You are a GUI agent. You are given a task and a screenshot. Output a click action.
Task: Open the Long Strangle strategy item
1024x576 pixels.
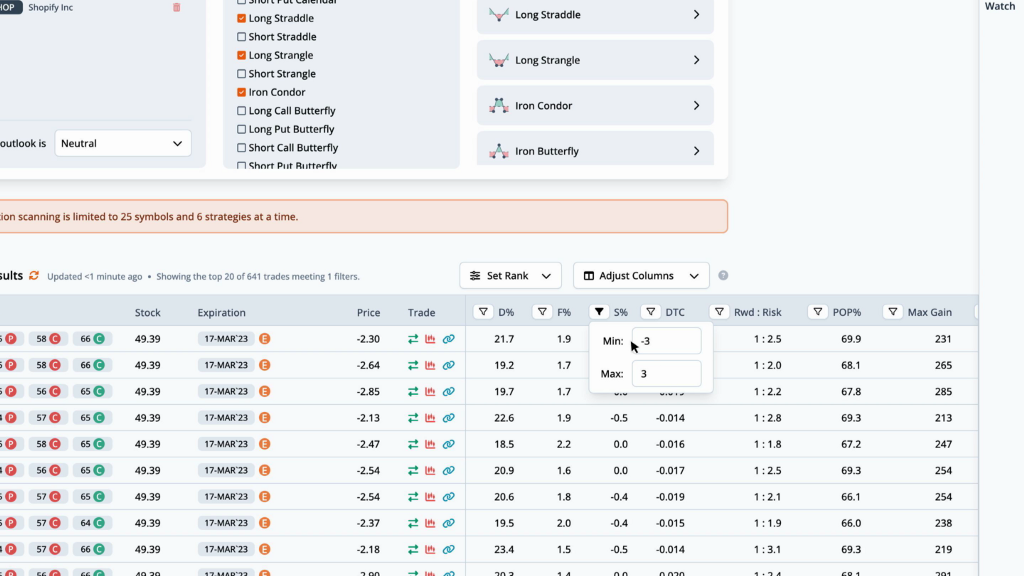tap(595, 60)
